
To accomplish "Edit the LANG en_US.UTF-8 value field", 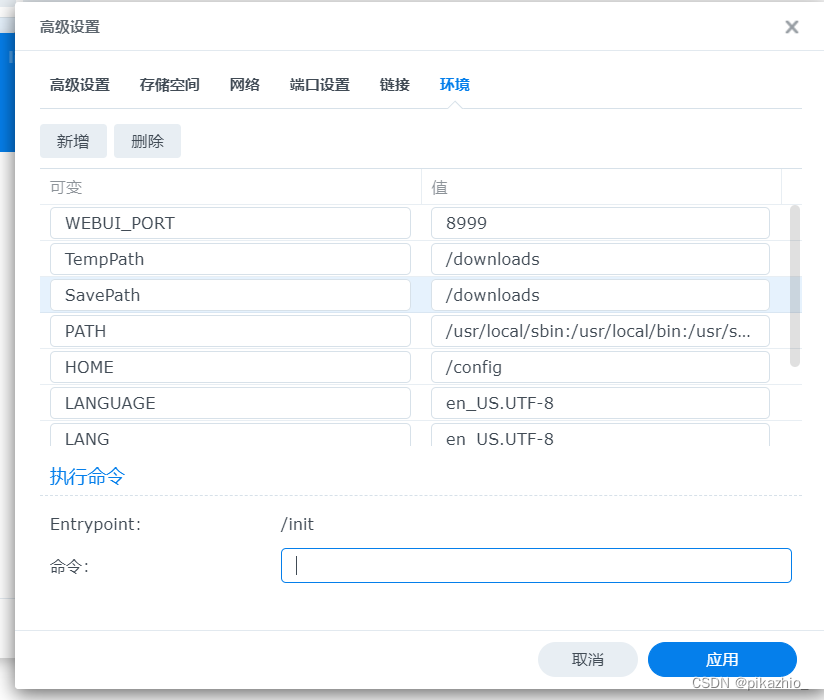I will tap(600, 435).
